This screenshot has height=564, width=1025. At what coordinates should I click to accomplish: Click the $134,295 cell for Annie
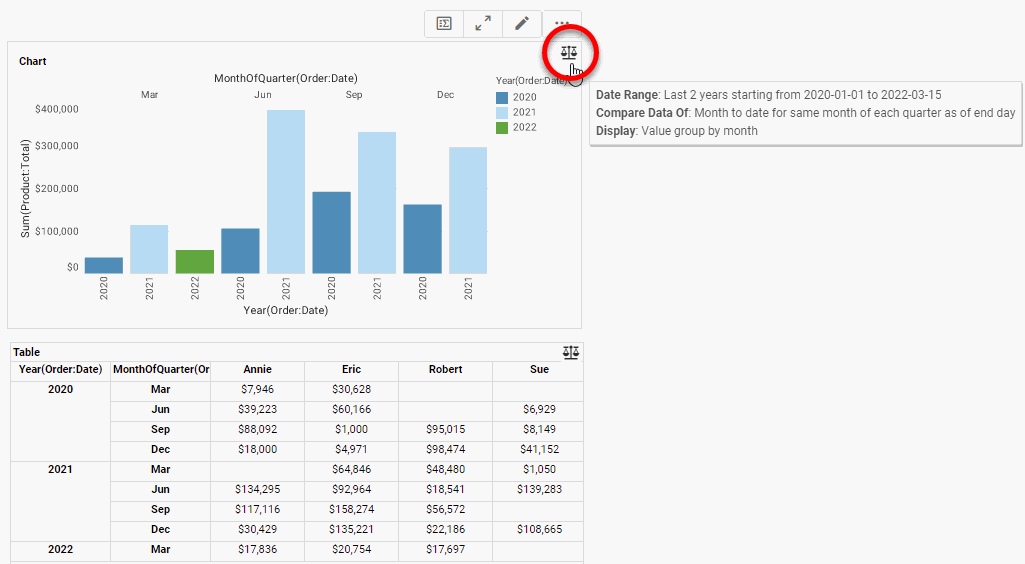(x=257, y=489)
